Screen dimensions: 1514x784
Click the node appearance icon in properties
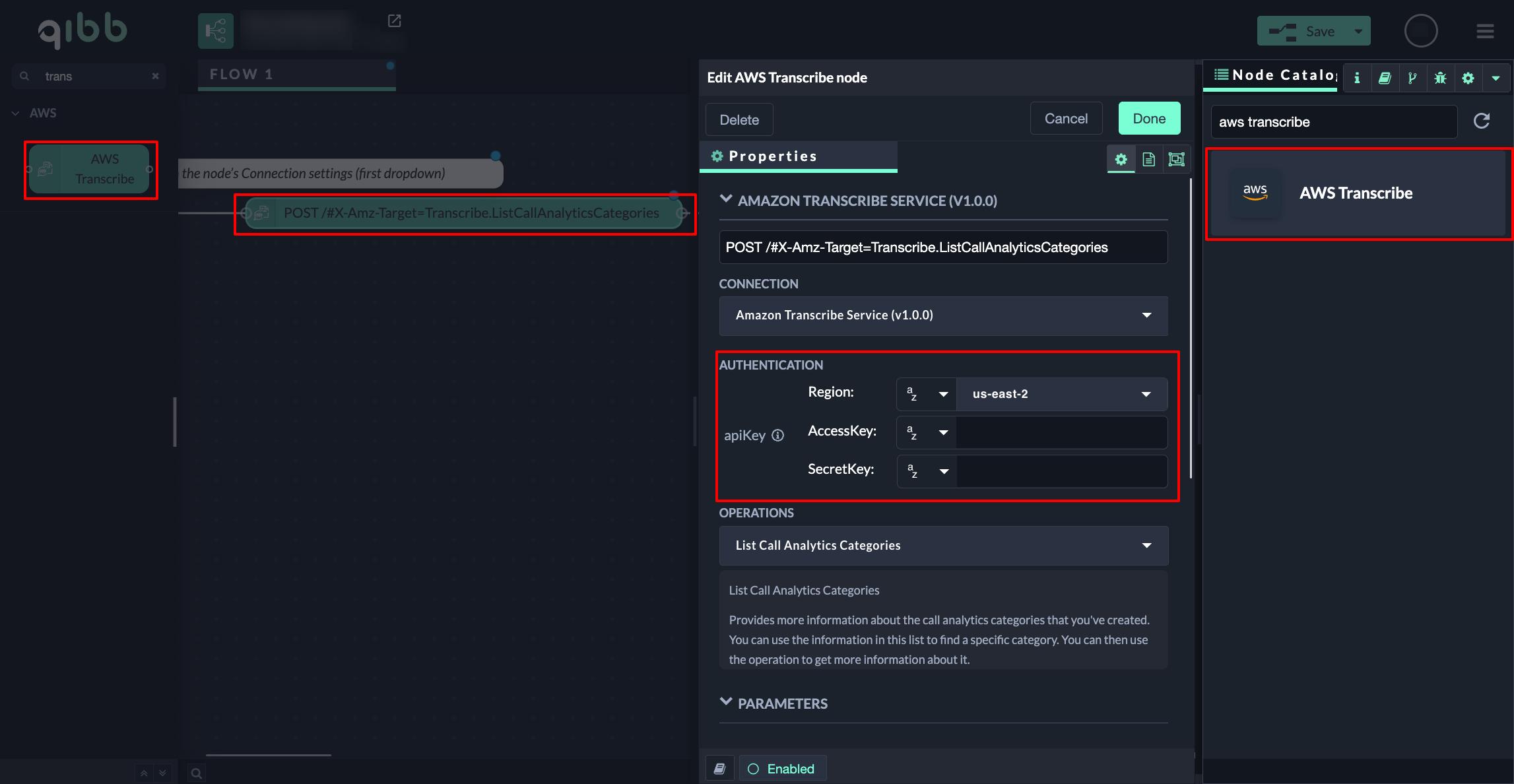(1176, 159)
